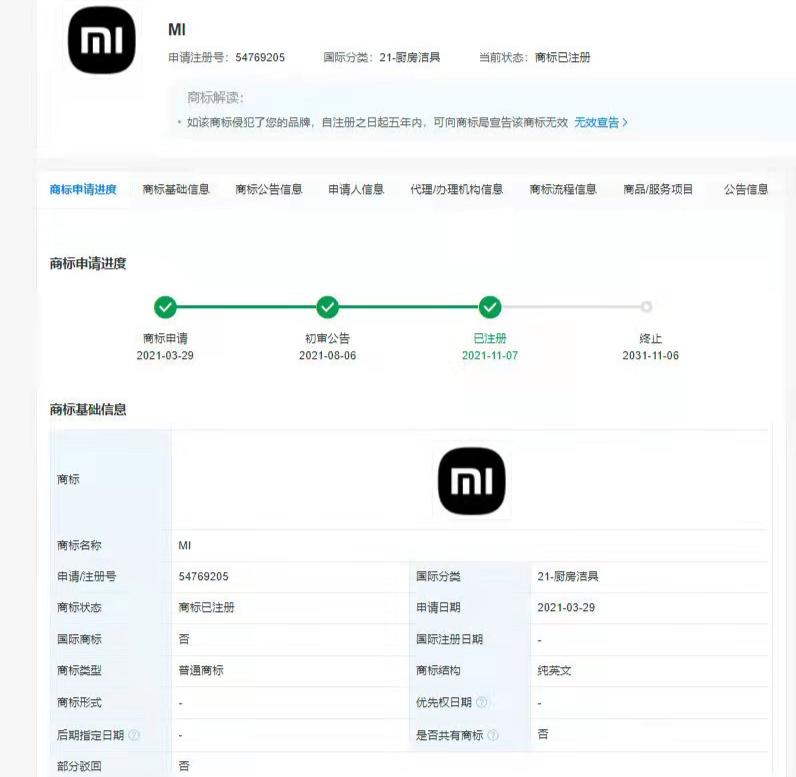Viewport: 796px width, 777px height.
Task: Click the 纯英文 value in 商标结构 row
Action: [x=554, y=670]
